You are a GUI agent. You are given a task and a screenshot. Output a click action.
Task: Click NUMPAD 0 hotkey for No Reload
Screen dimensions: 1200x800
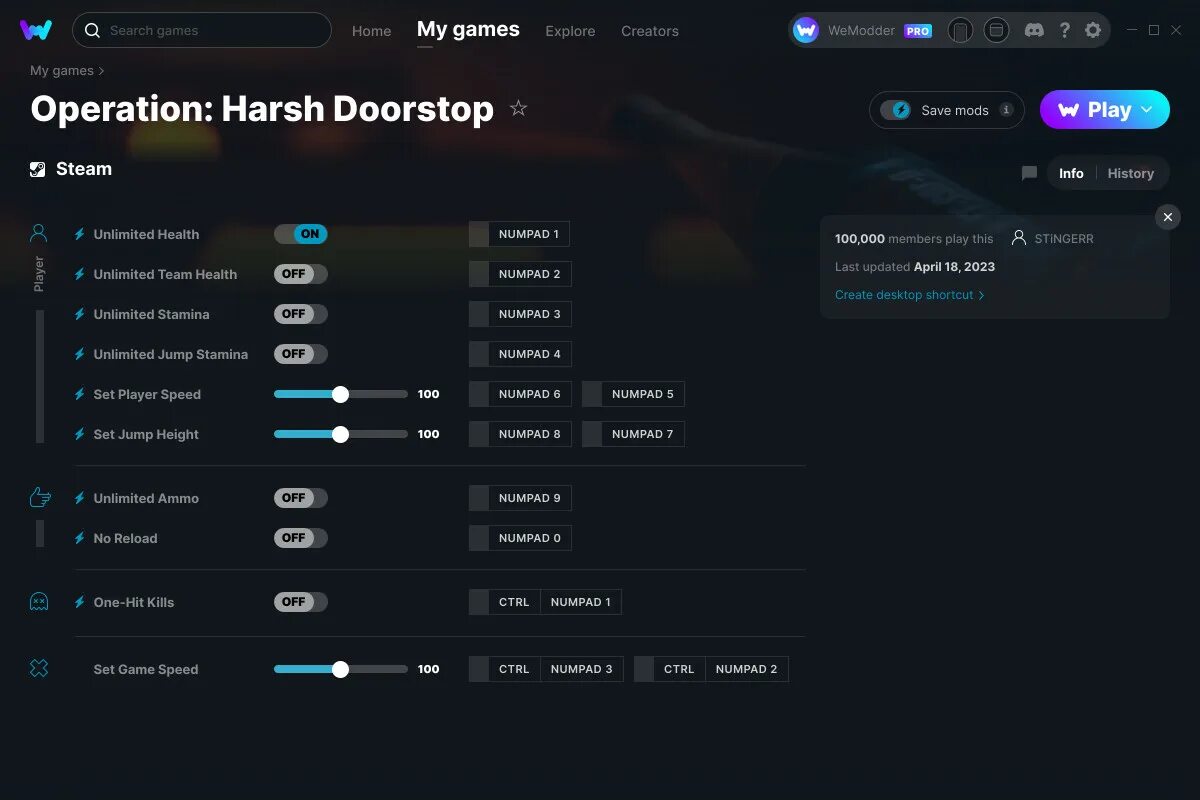click(x=519, y=538)
